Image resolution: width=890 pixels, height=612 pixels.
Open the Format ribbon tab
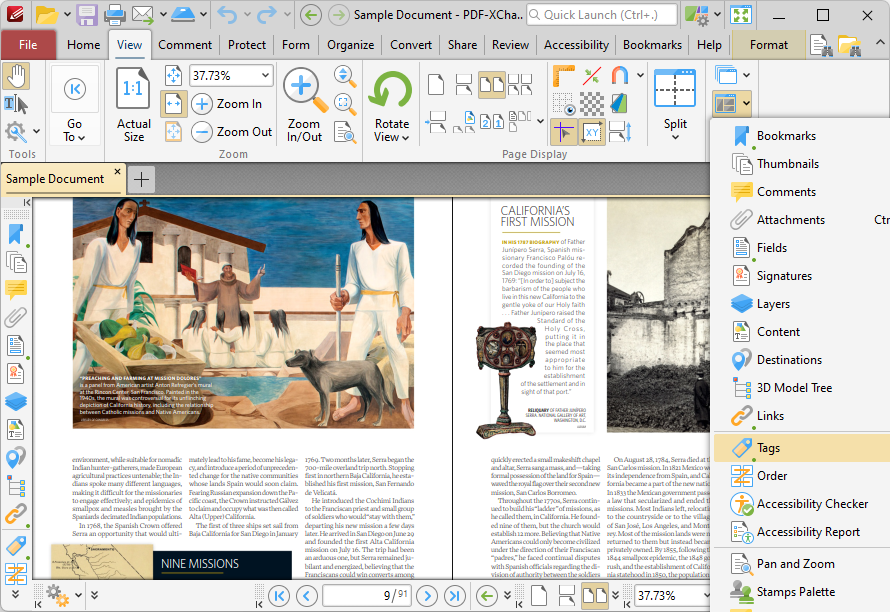769,45
